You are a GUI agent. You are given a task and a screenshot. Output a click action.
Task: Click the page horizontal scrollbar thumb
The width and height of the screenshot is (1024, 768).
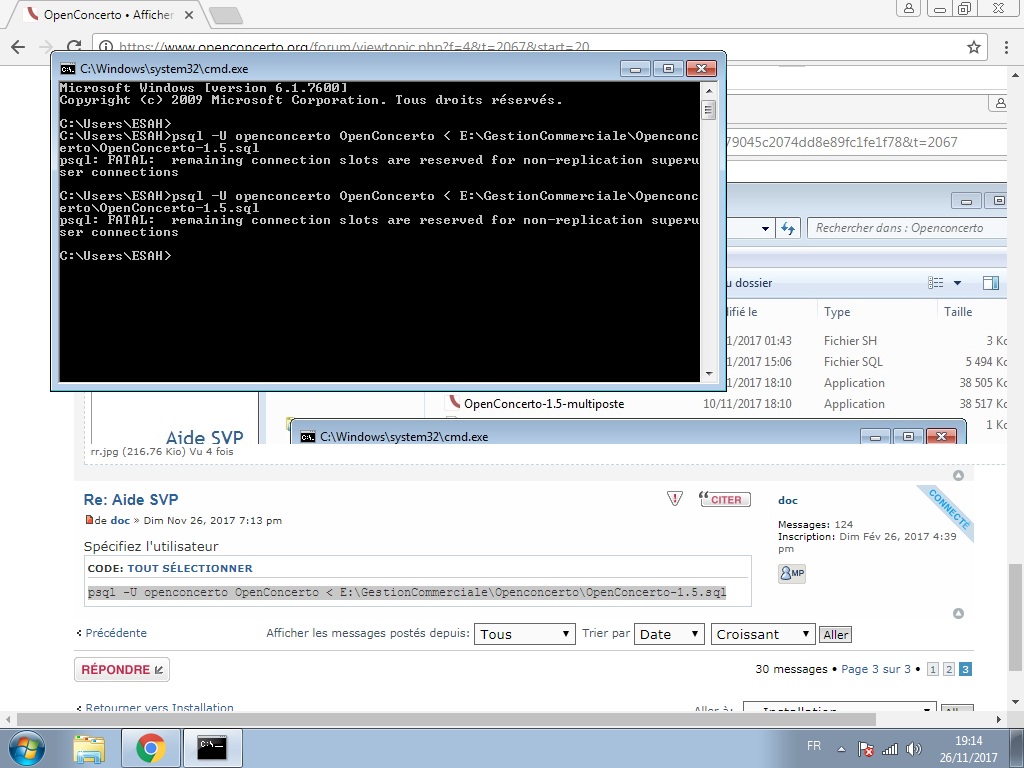[x=446, y=719]
